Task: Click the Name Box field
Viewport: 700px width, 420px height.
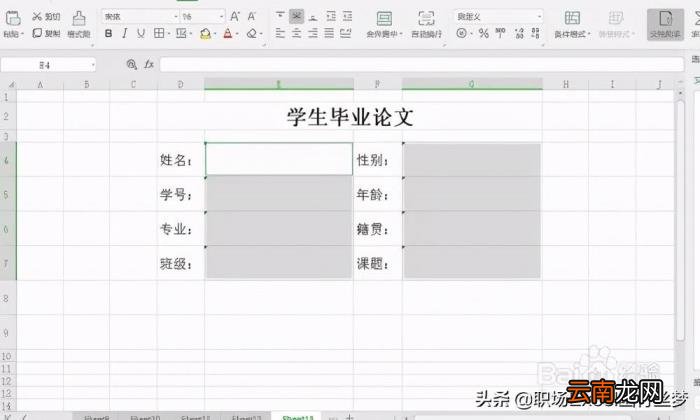Action: point(48,65)
